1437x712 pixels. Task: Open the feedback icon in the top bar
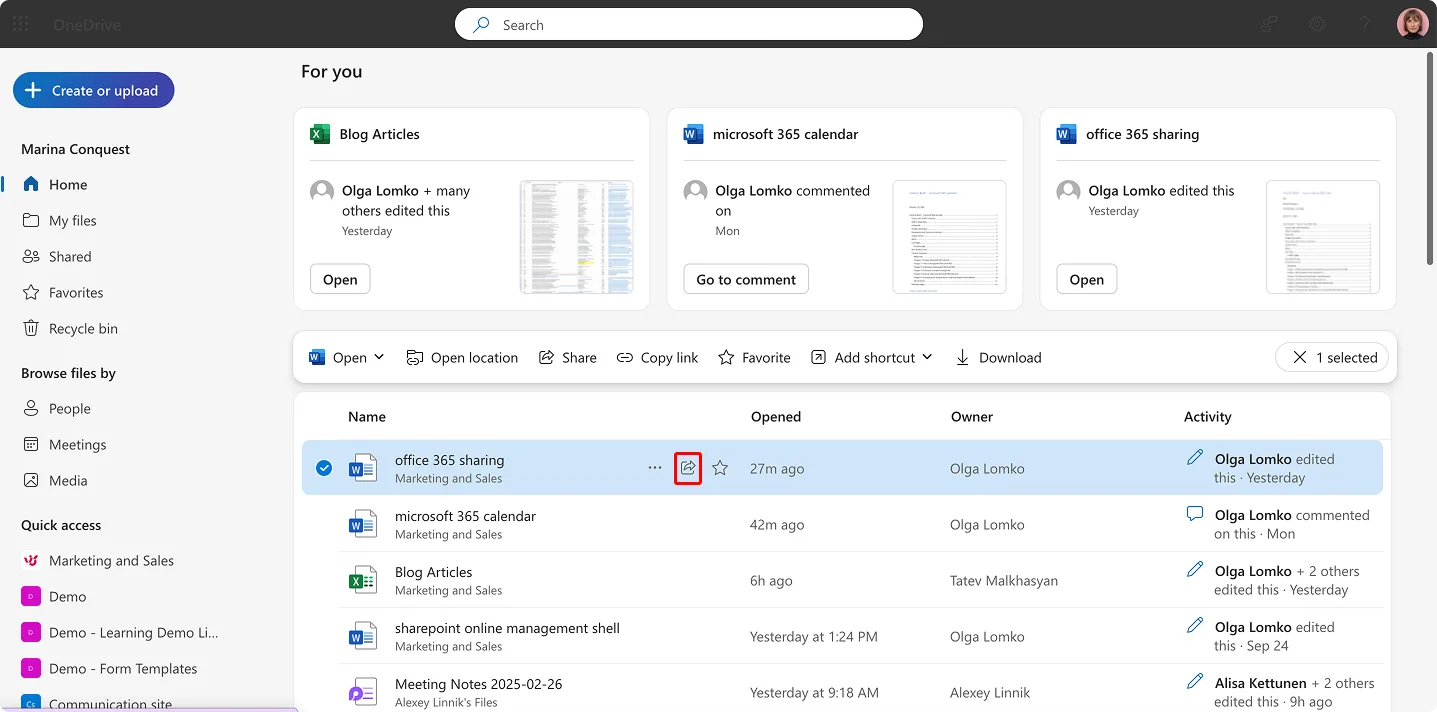click(x=1268, y=24)
